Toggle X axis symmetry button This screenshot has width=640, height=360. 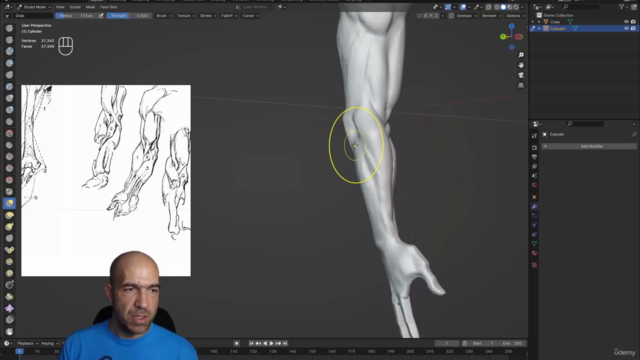coord(425,16)
